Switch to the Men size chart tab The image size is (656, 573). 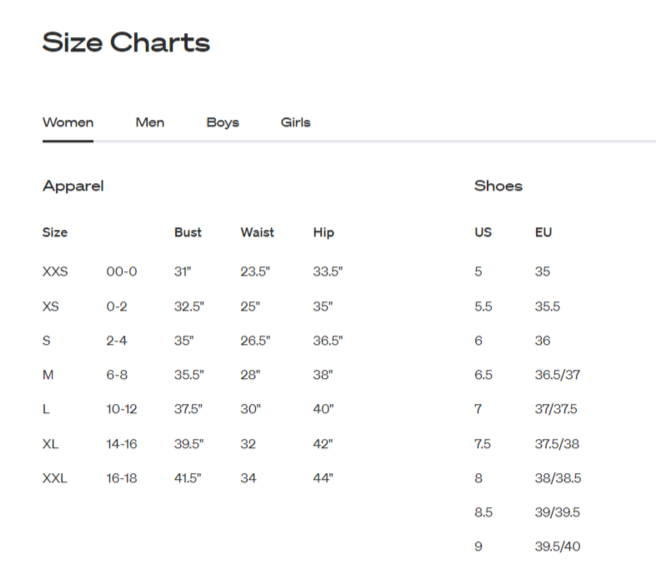tap(150, 123)
